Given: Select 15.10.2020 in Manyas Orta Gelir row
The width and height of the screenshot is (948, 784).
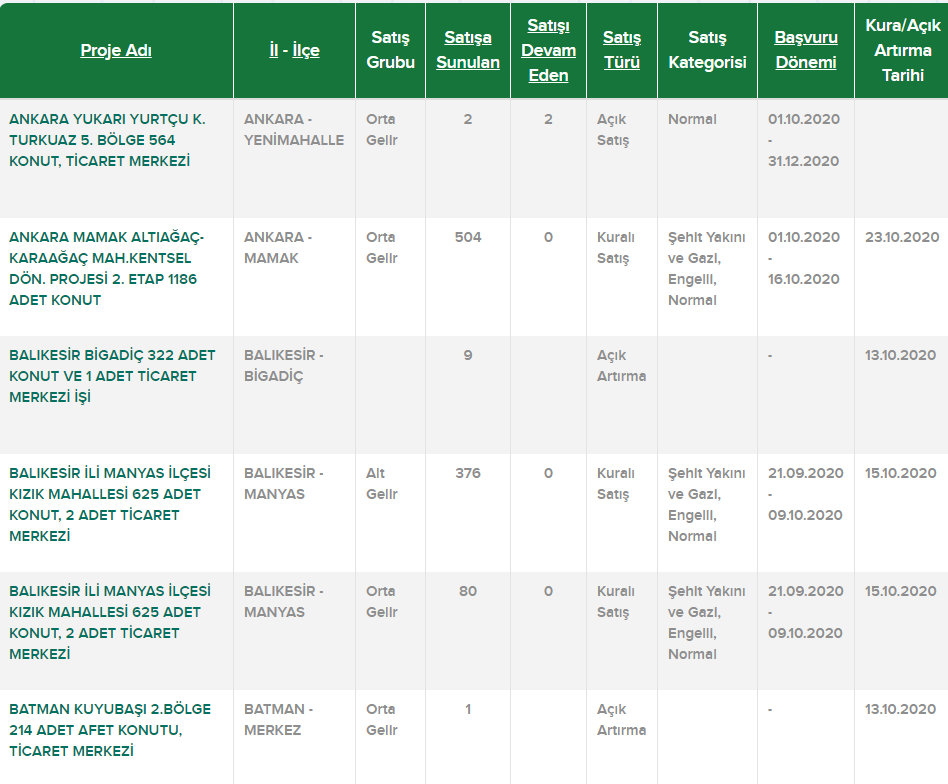Looking at the screenshot, I should [x=901, y=591].
